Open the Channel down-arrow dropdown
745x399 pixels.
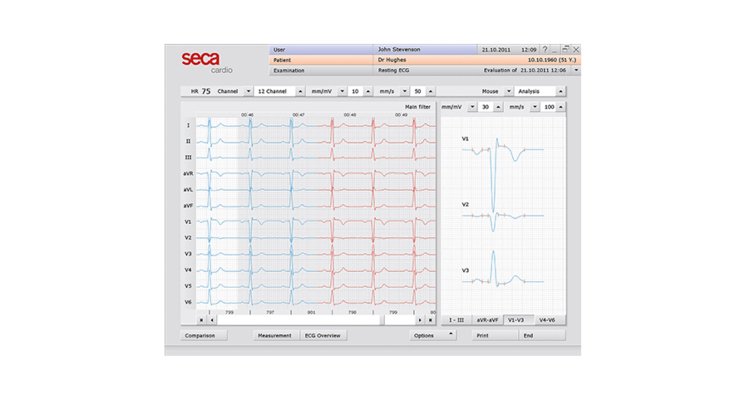[248, 91]
